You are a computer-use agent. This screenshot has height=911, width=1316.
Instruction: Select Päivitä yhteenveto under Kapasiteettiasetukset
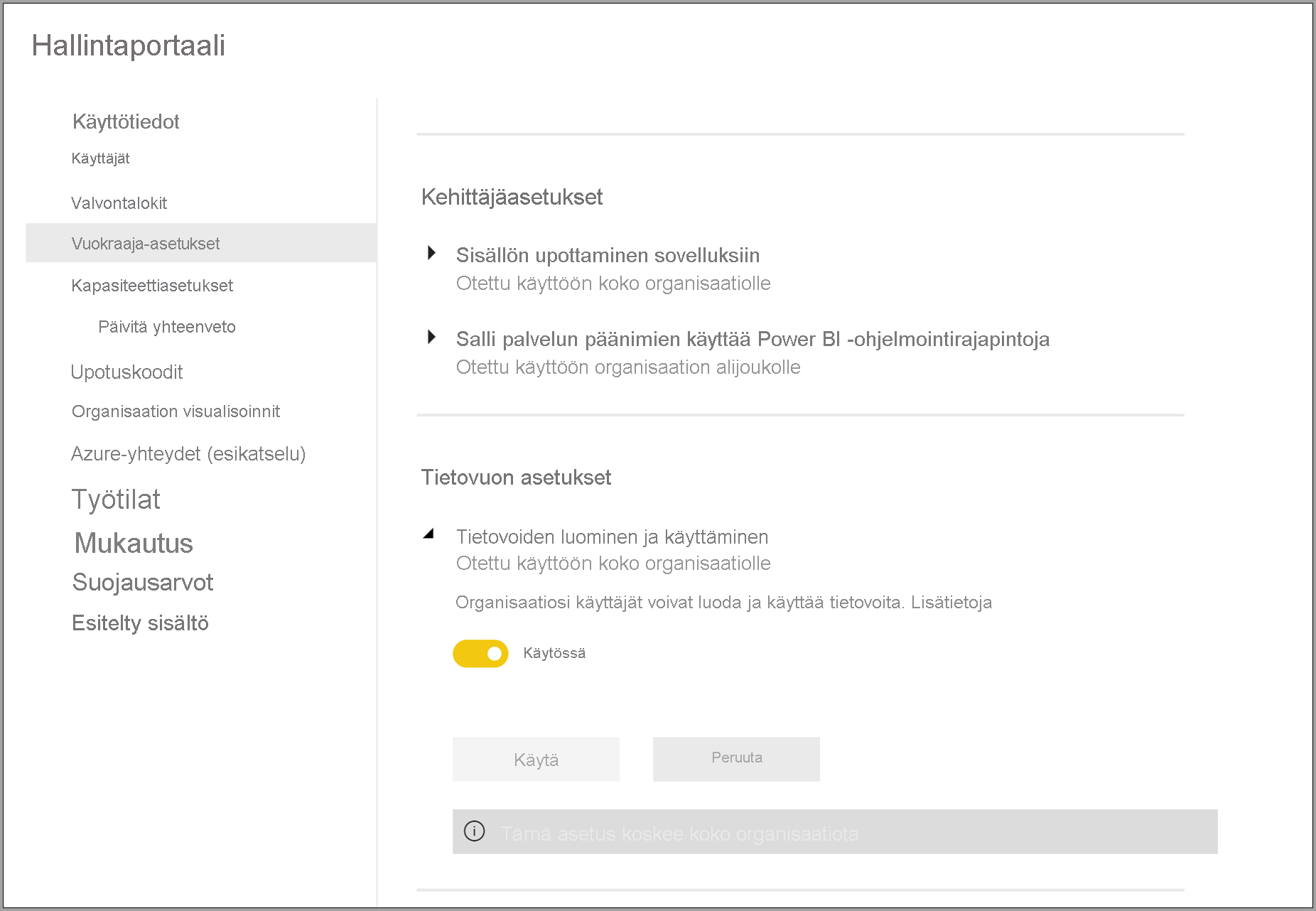tap(166, 326)
